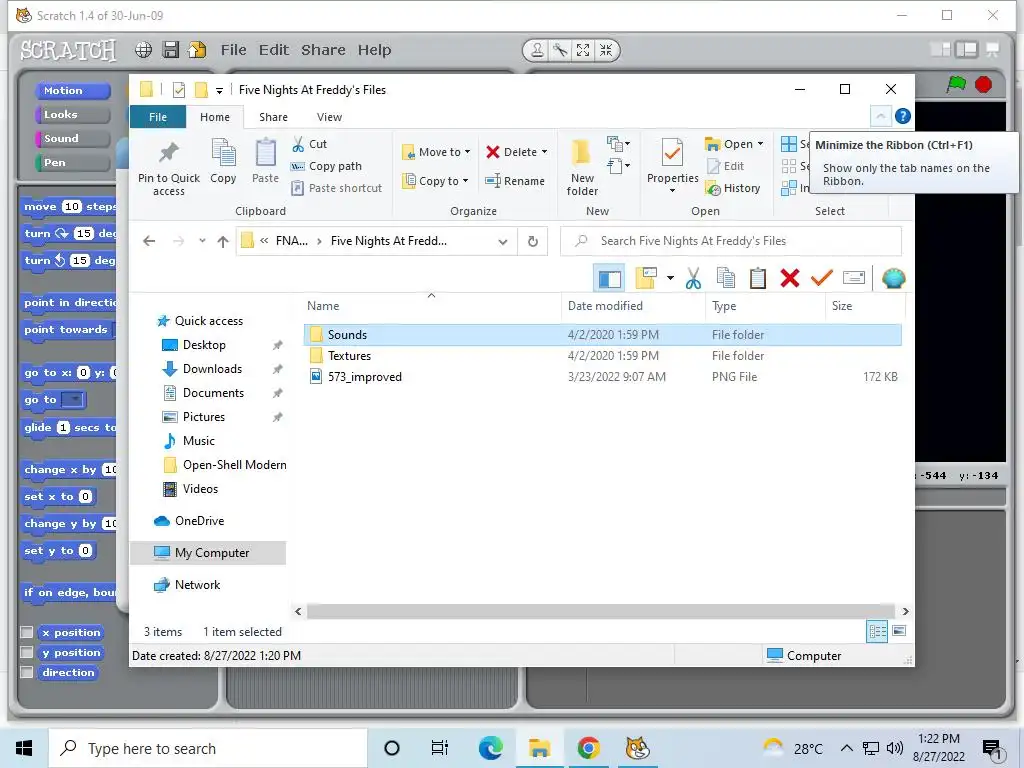1024x768 pixels.
Task: Click the Explorer help question mark icon
Action: click(903, 116)
